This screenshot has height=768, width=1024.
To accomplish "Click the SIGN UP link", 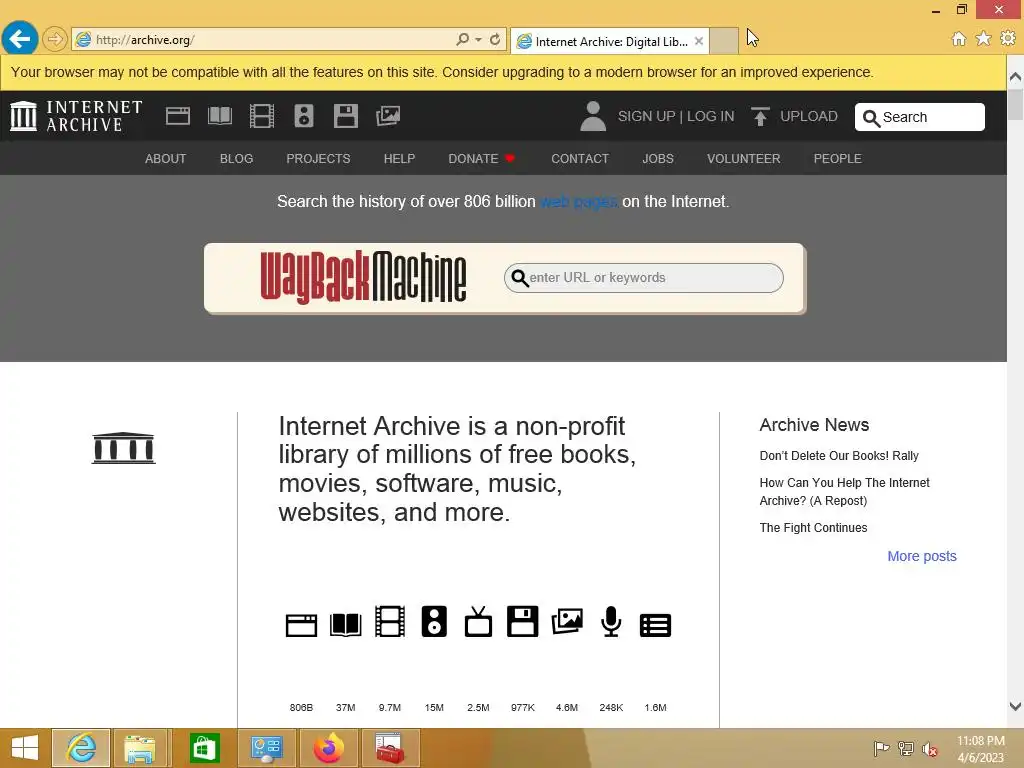I will tap(647, 116).
